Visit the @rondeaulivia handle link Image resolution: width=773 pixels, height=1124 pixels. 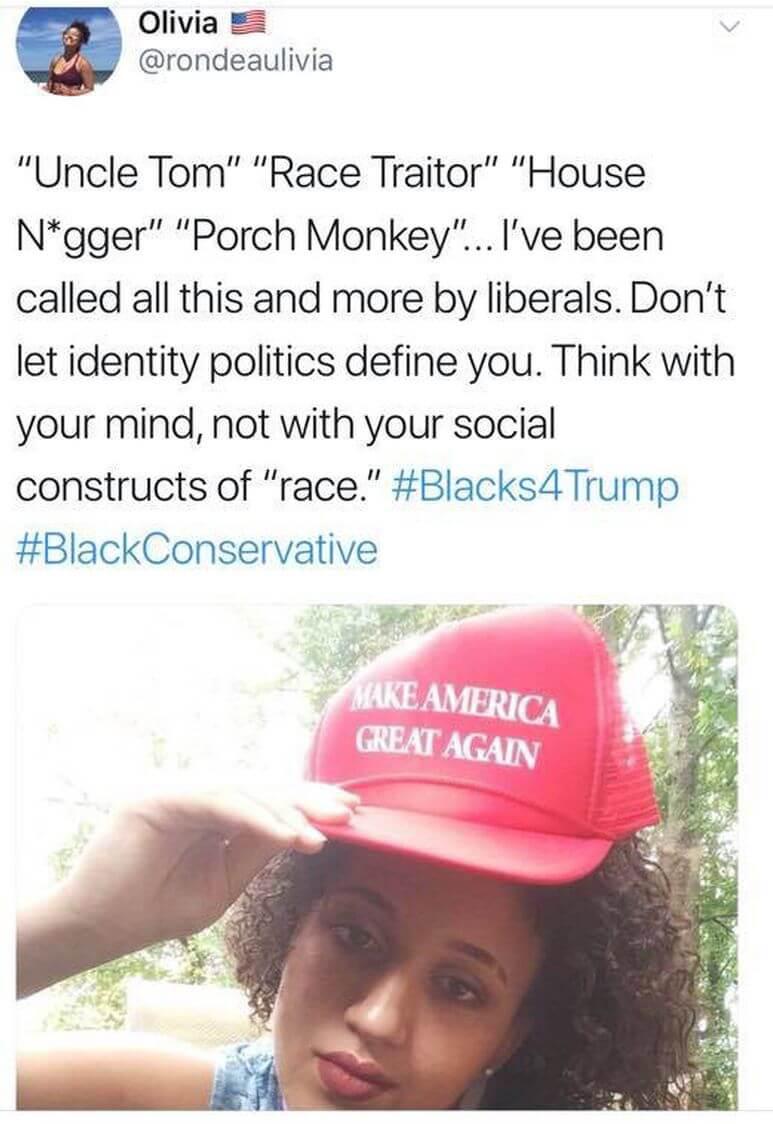tap(234, 61)
